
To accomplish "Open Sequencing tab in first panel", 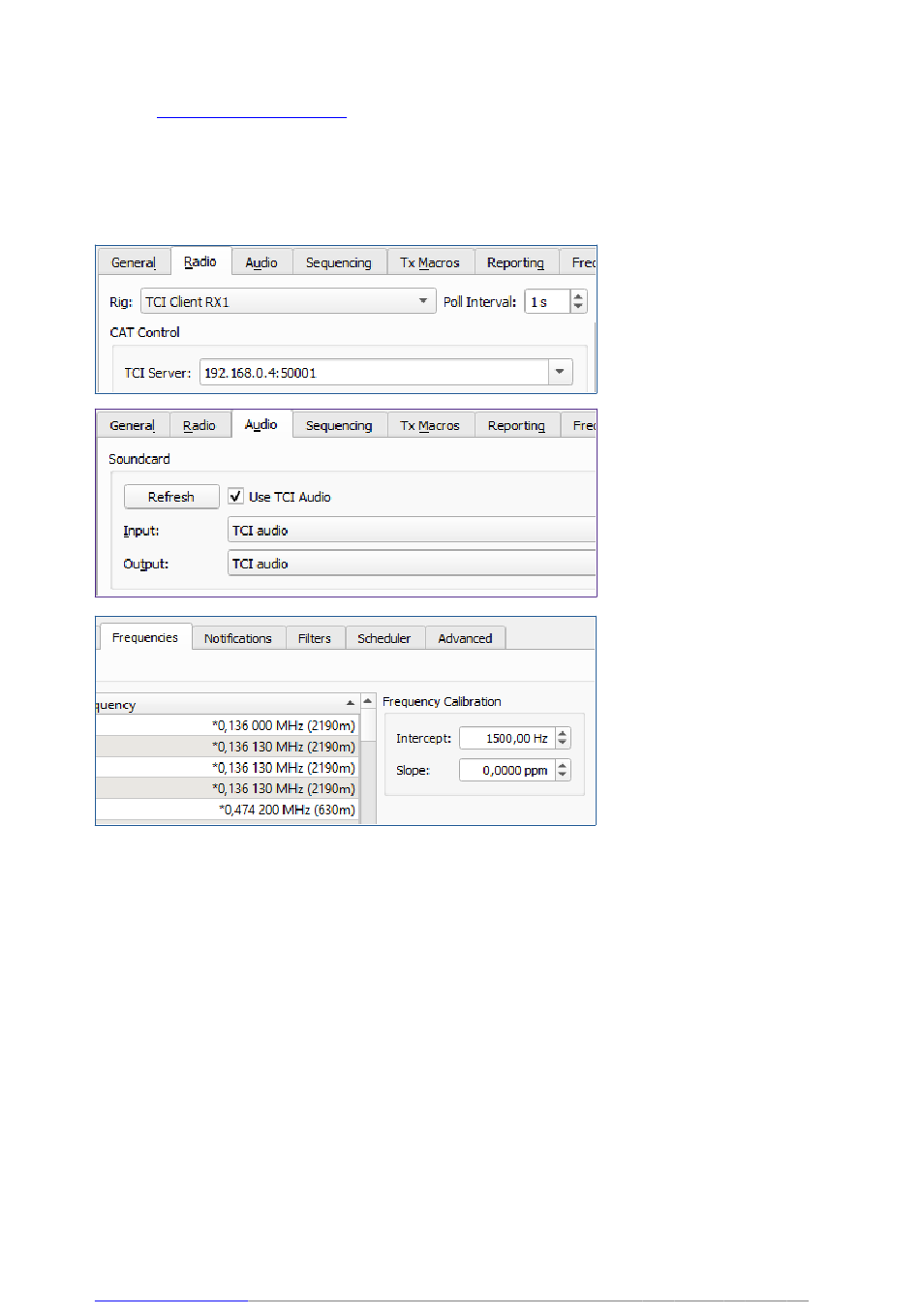I will tap(339, 262).
